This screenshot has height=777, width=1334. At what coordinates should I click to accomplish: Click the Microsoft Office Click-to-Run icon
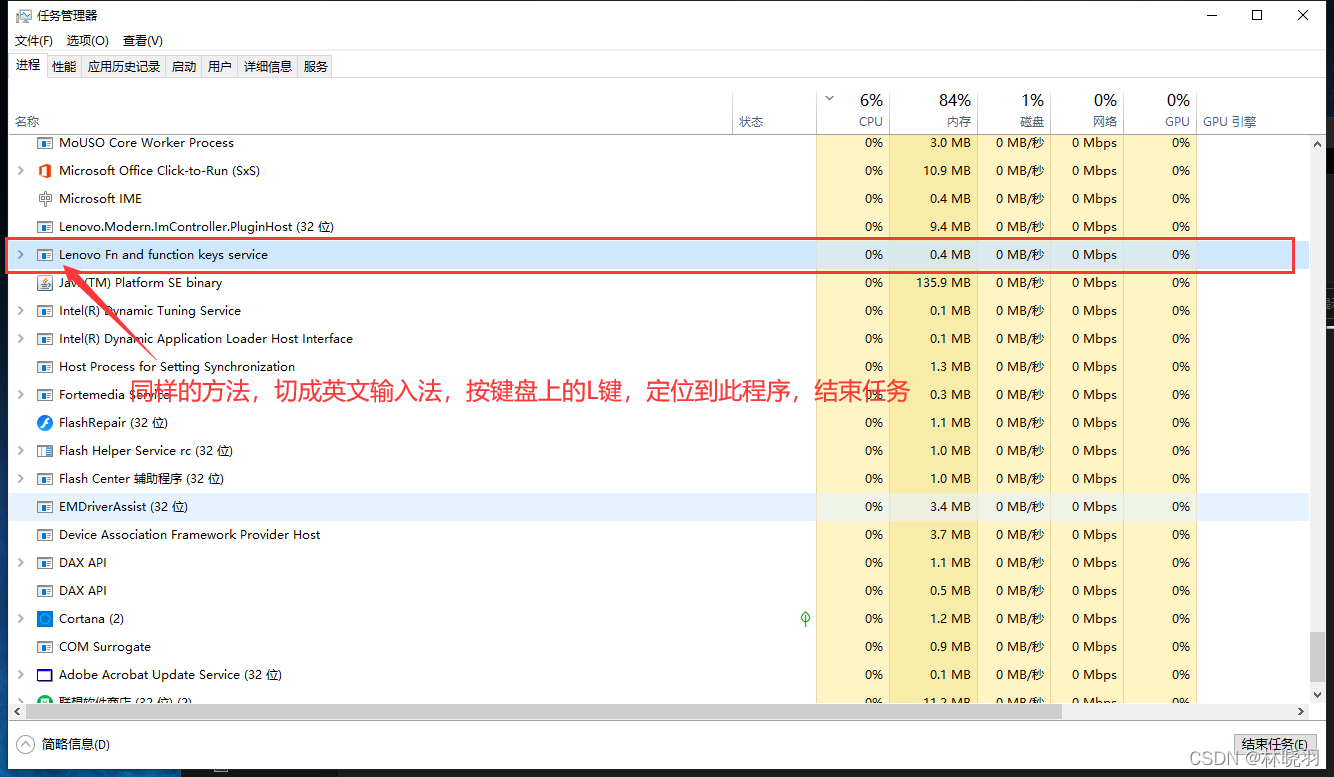44,171
